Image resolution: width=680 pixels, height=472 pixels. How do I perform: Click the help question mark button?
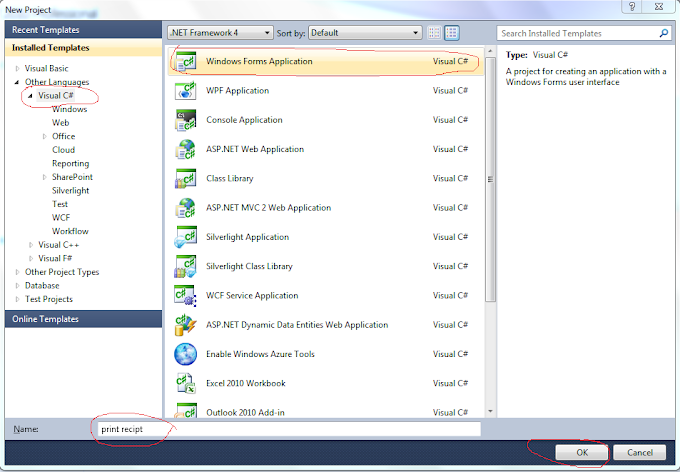point(632,6)
